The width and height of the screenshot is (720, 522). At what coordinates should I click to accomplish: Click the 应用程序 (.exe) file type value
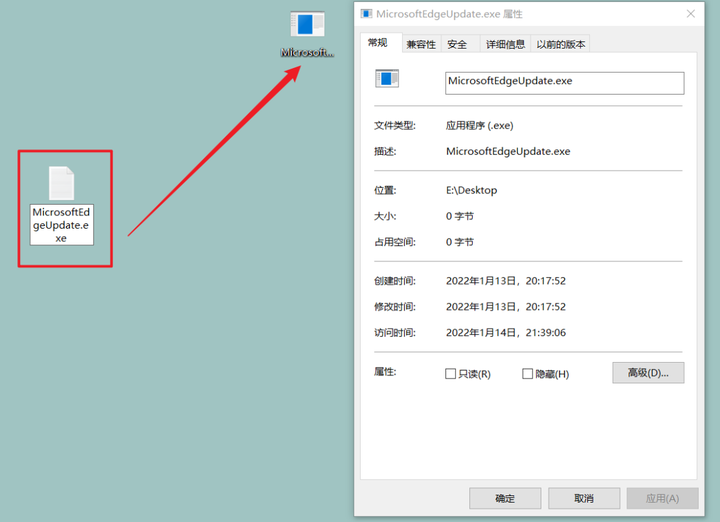pyautogui.click(x=479, y=125)
